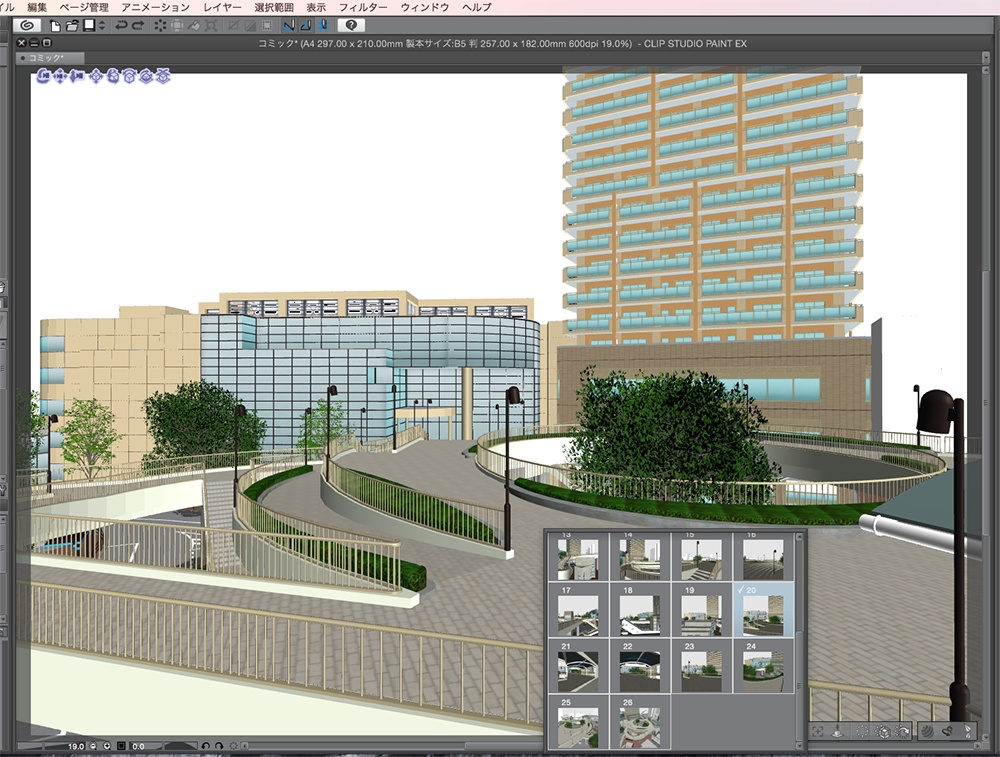Open the アニメーション menu
Image resolution: width=1000 pixels, height=757 pixels.
pos(156,7)
